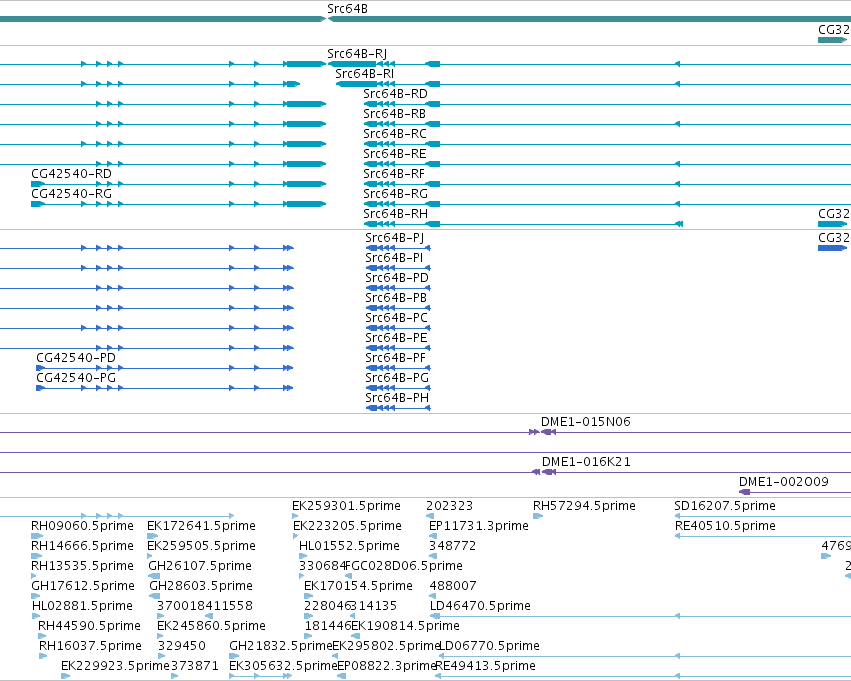Open the EK245860.5prime EST label
The image size is (851, 681).
211,627
